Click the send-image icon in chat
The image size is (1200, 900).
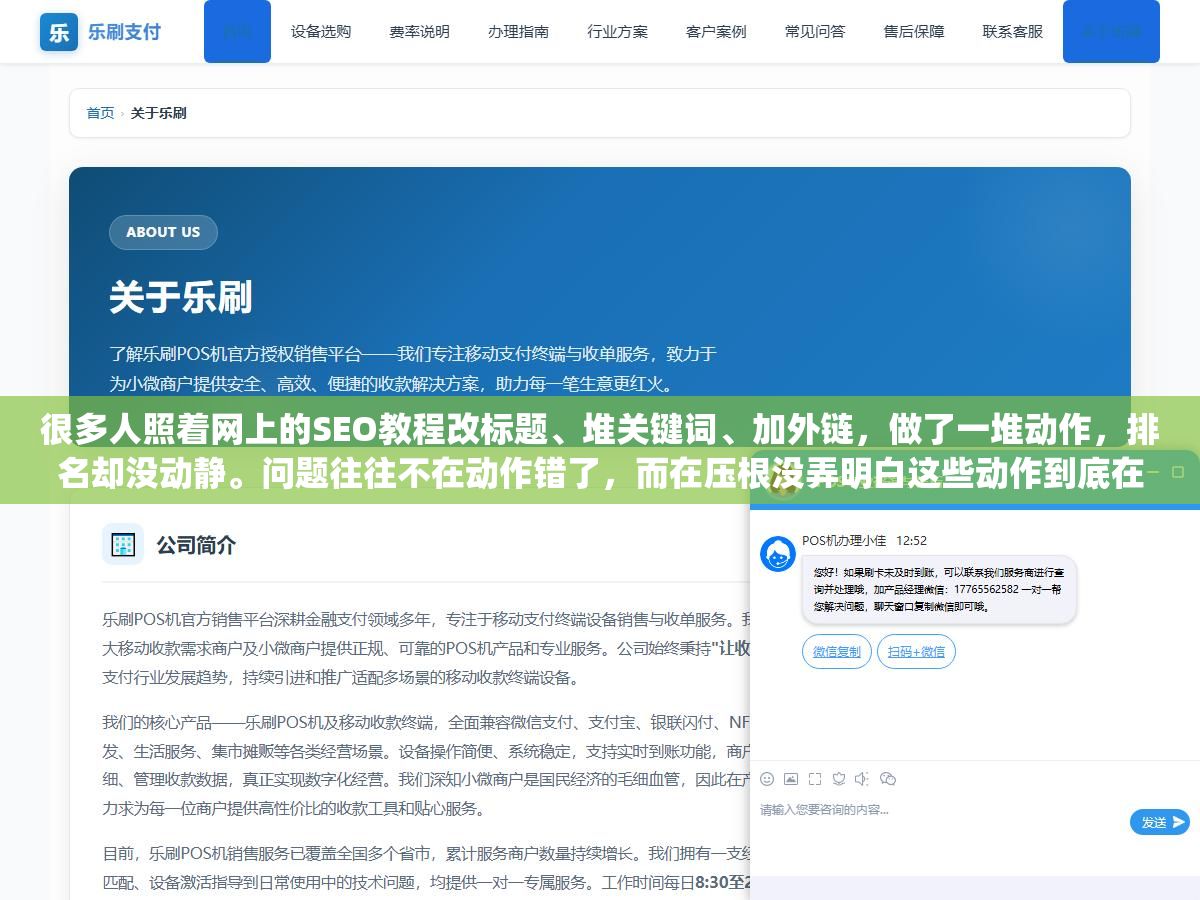pyautogui.click(x=791, y=779)
